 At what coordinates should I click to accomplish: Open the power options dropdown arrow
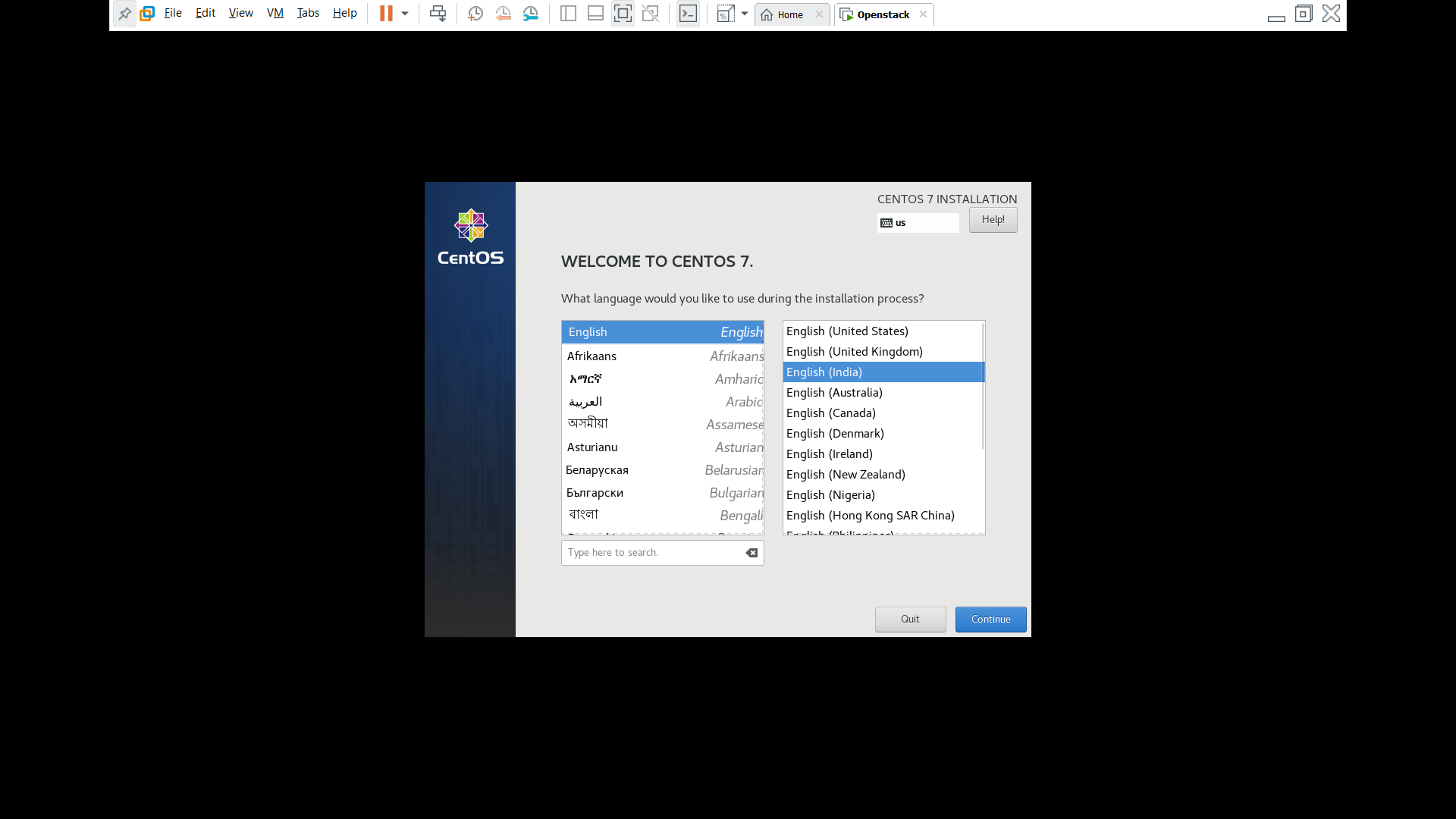pos(406,13)
